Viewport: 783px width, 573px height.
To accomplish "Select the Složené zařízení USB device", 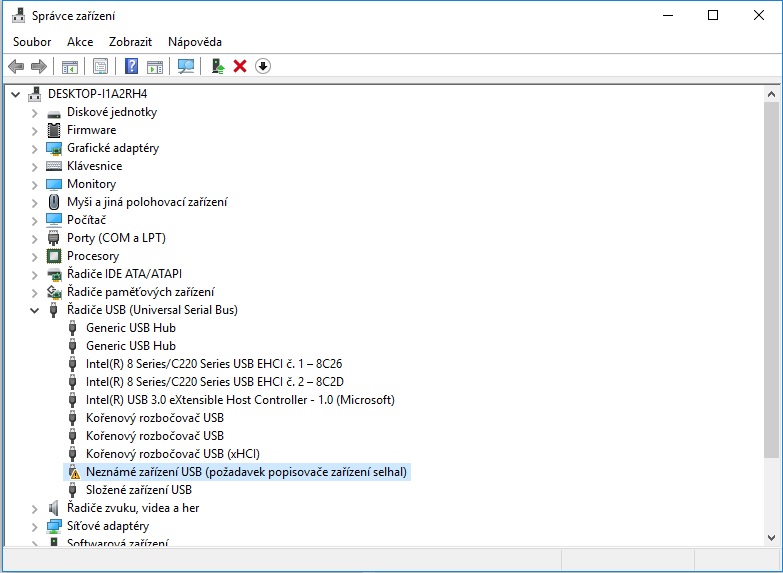I will click(138, 490).
